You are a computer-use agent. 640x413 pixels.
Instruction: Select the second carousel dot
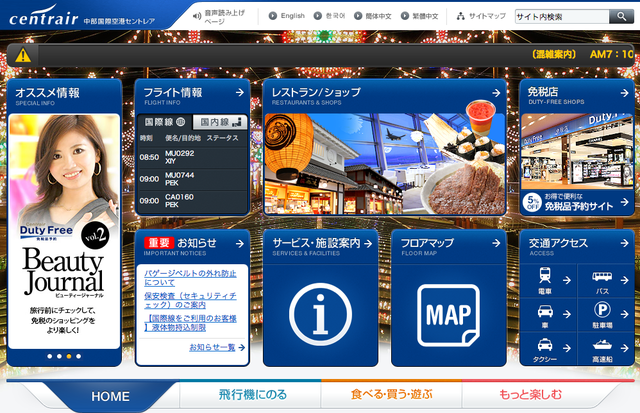point(59,356)
